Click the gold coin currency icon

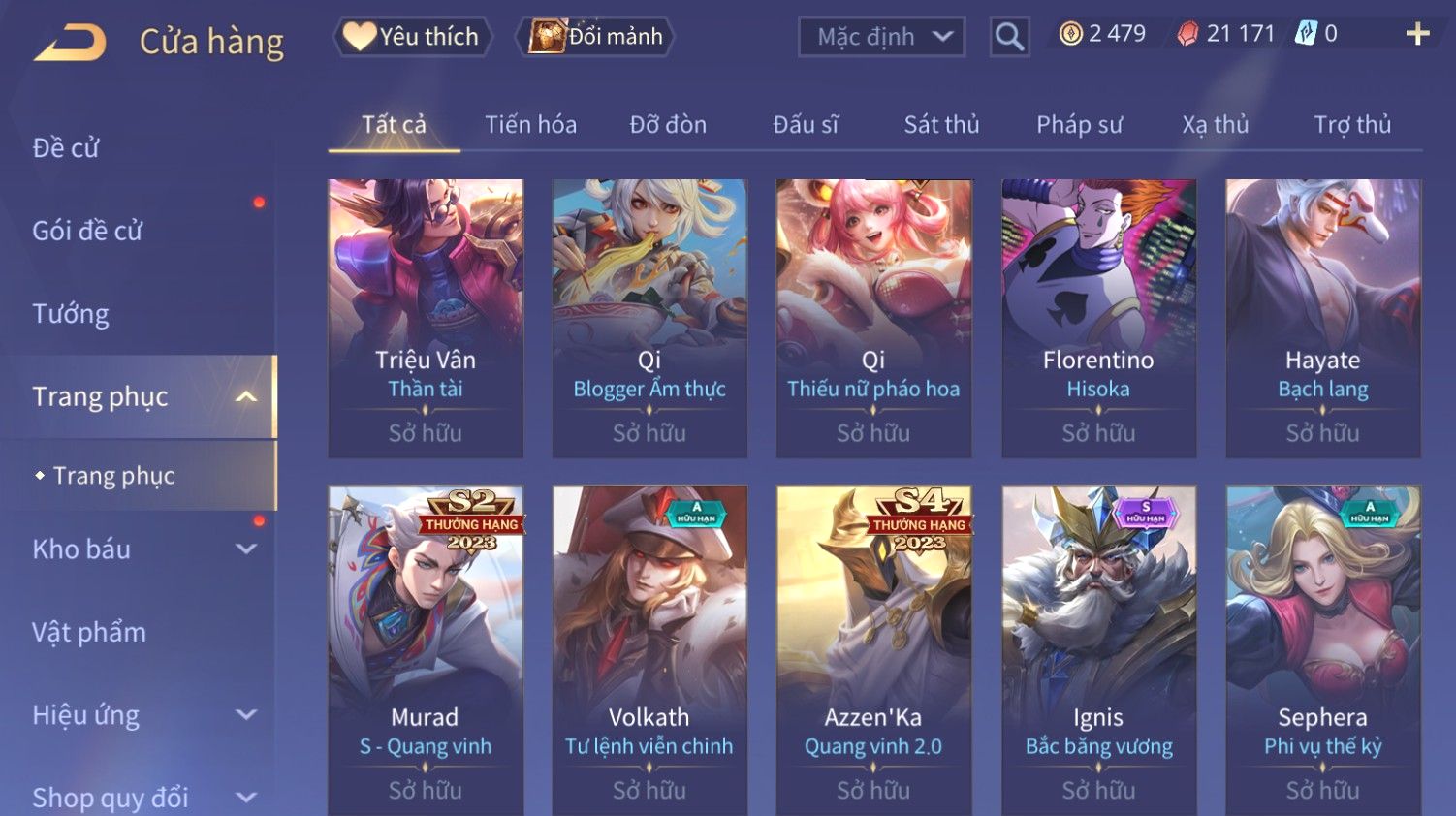tap(1070, 34)
